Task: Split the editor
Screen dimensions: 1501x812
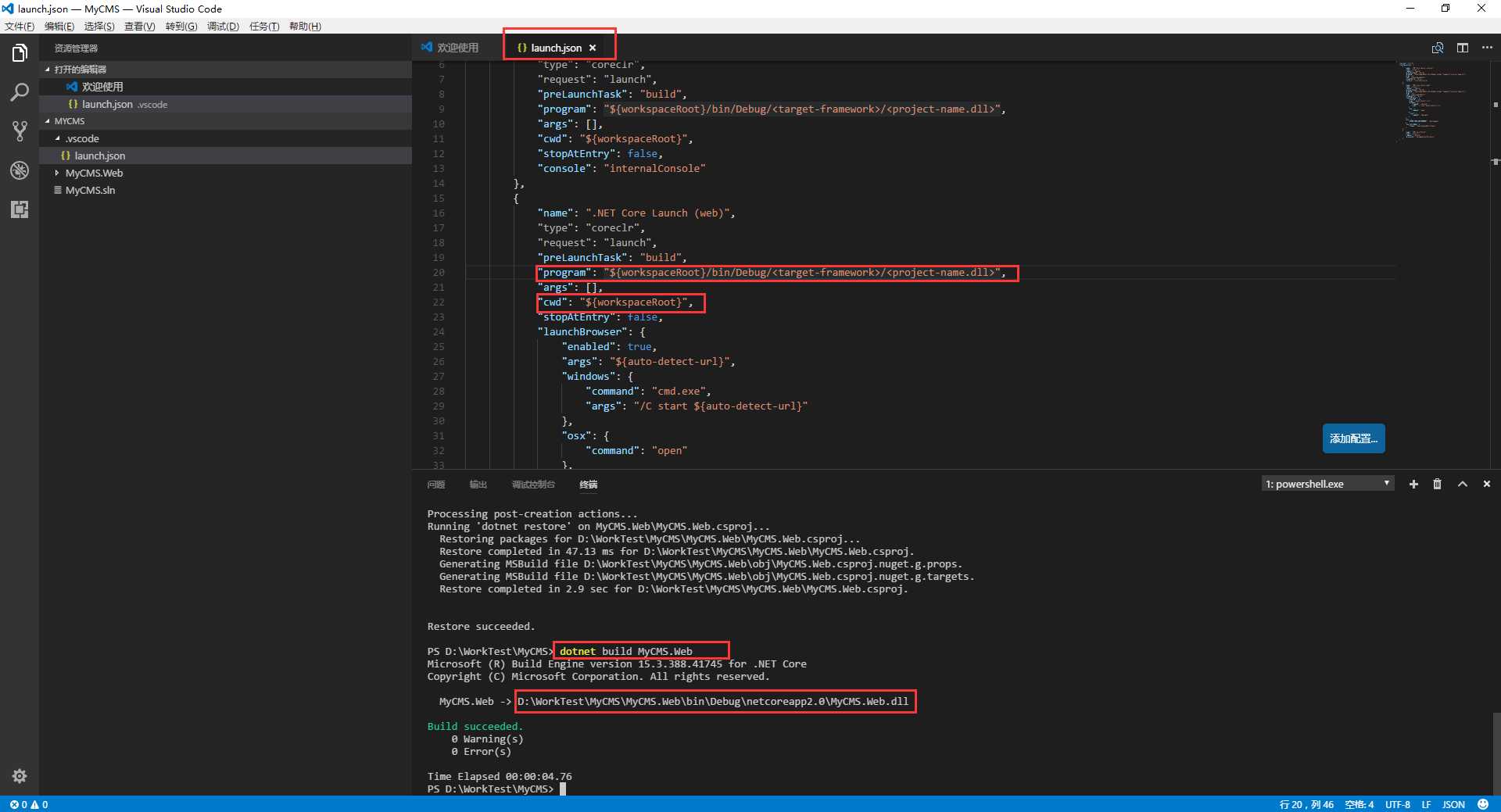Action: point(1463,48)
